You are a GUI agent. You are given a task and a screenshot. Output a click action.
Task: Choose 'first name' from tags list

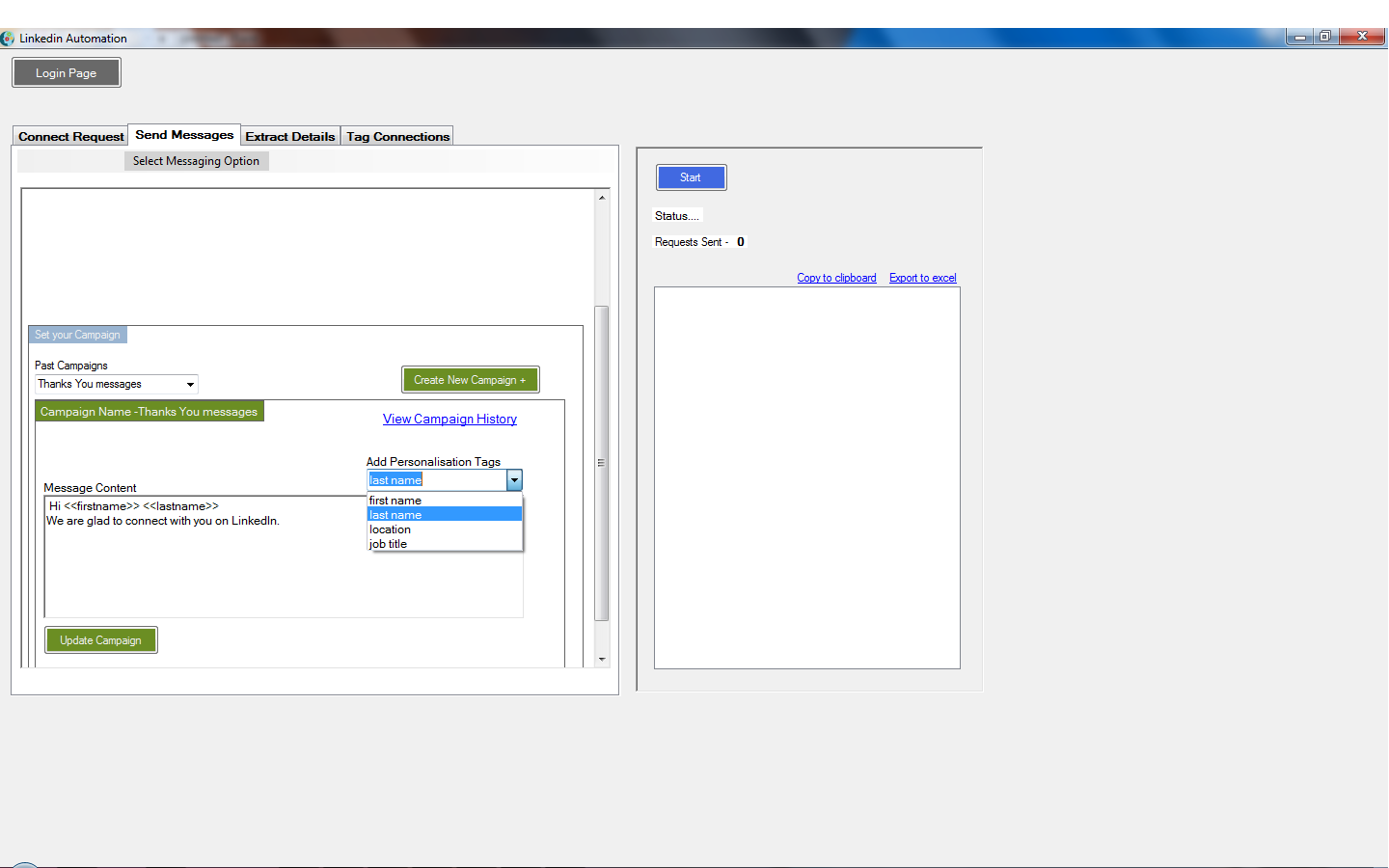coord(445,501)
